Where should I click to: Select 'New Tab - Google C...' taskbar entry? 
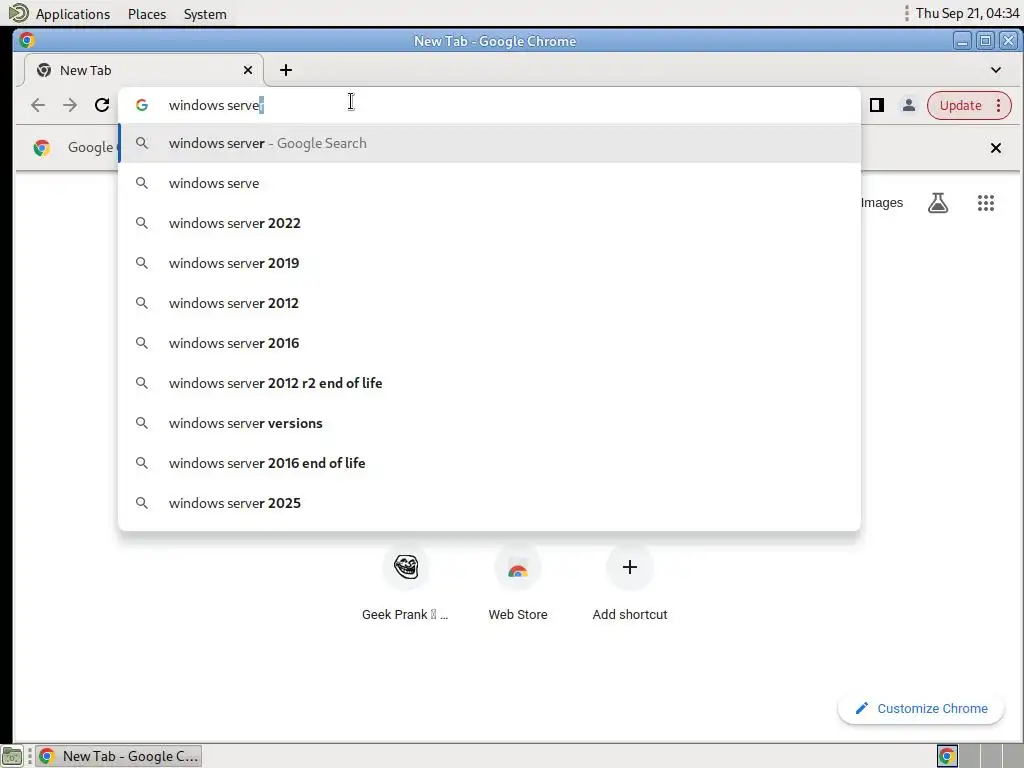coord(118,756)
